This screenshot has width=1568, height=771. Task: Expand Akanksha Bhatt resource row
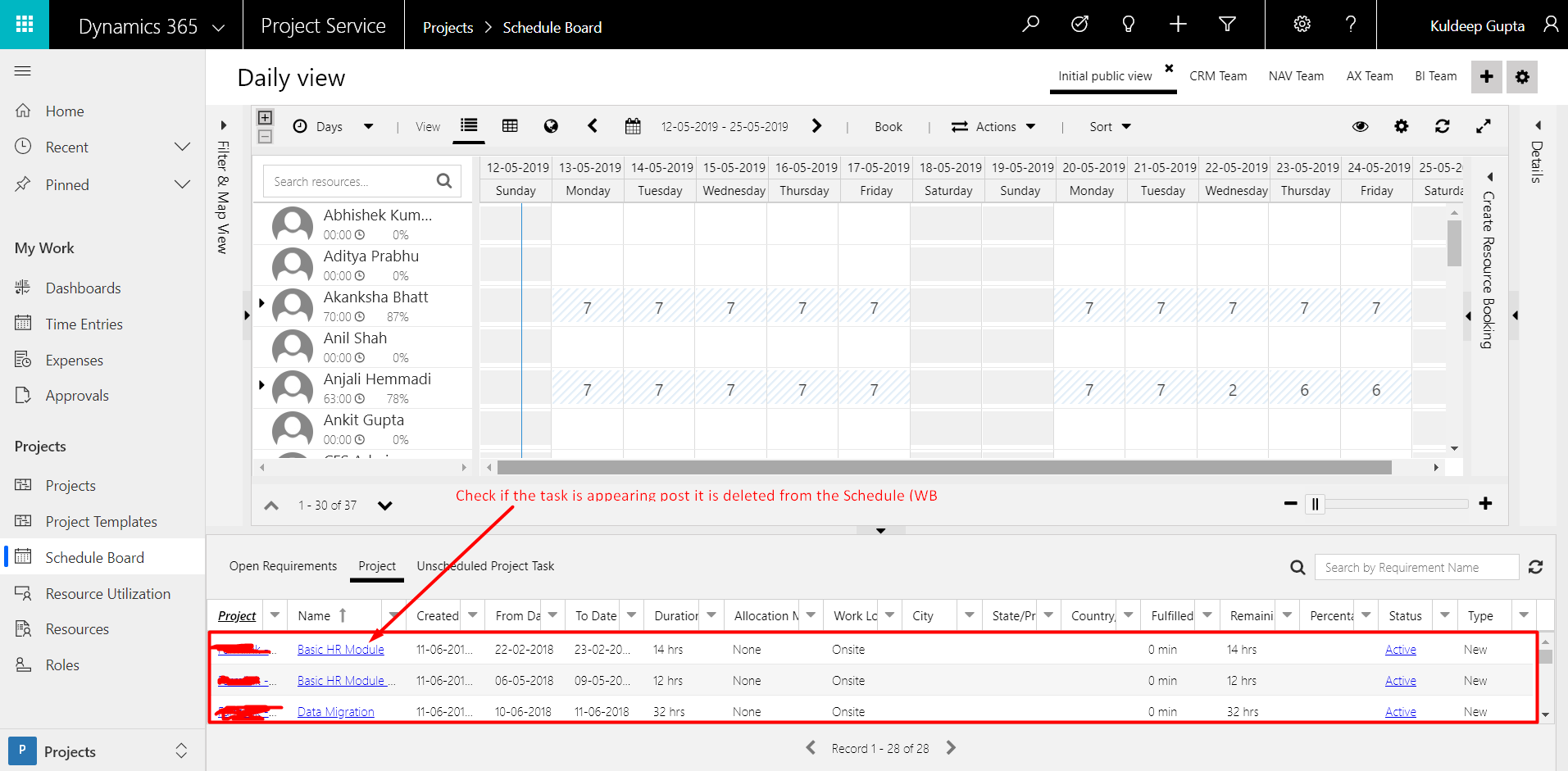[261, 303]
